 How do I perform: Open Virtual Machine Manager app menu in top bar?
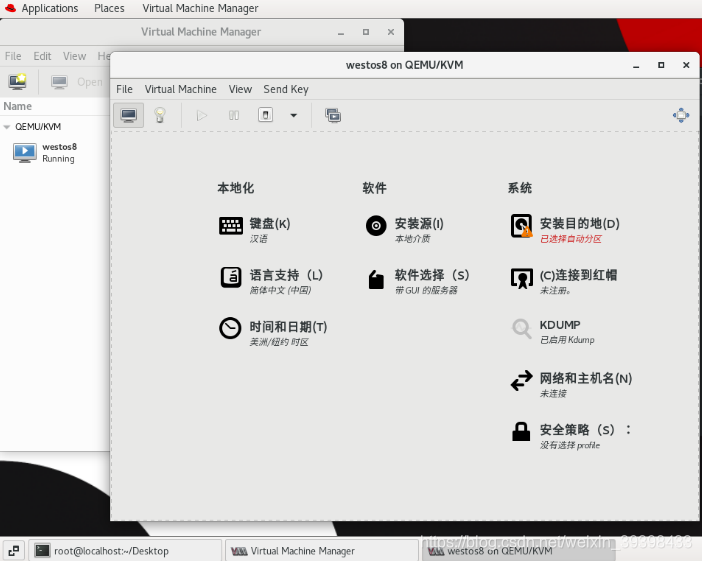pyautogui.click(x=200, y=8)
